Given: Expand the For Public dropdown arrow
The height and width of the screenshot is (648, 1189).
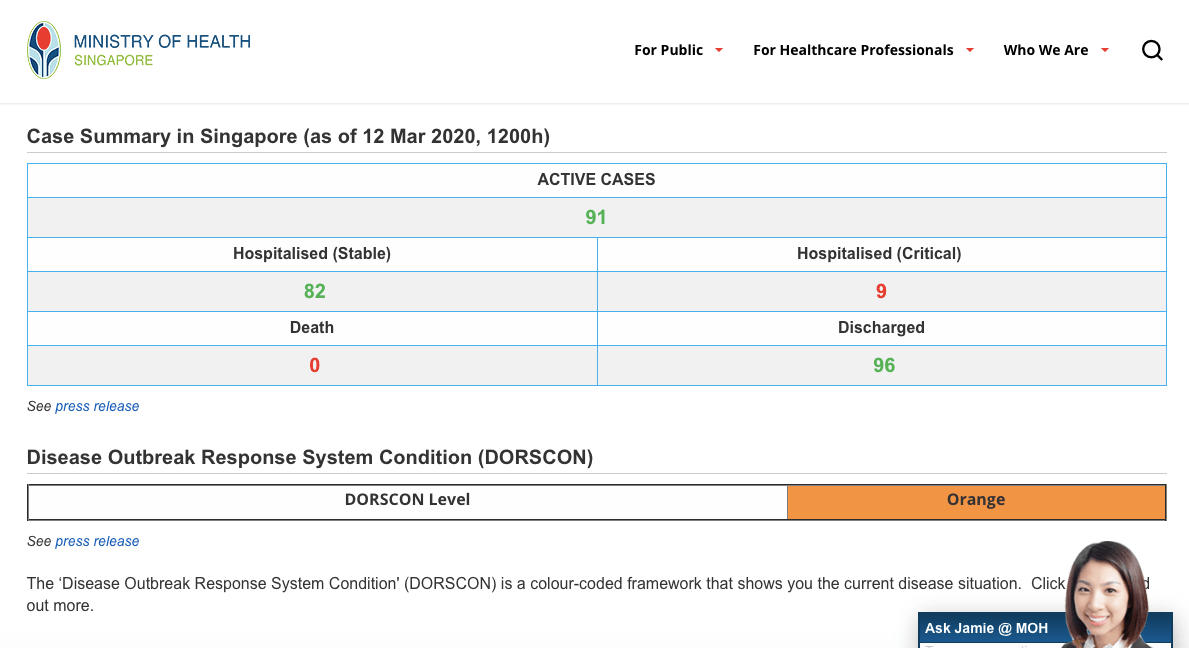Looking at the screenshot, I should click(719, 50).
